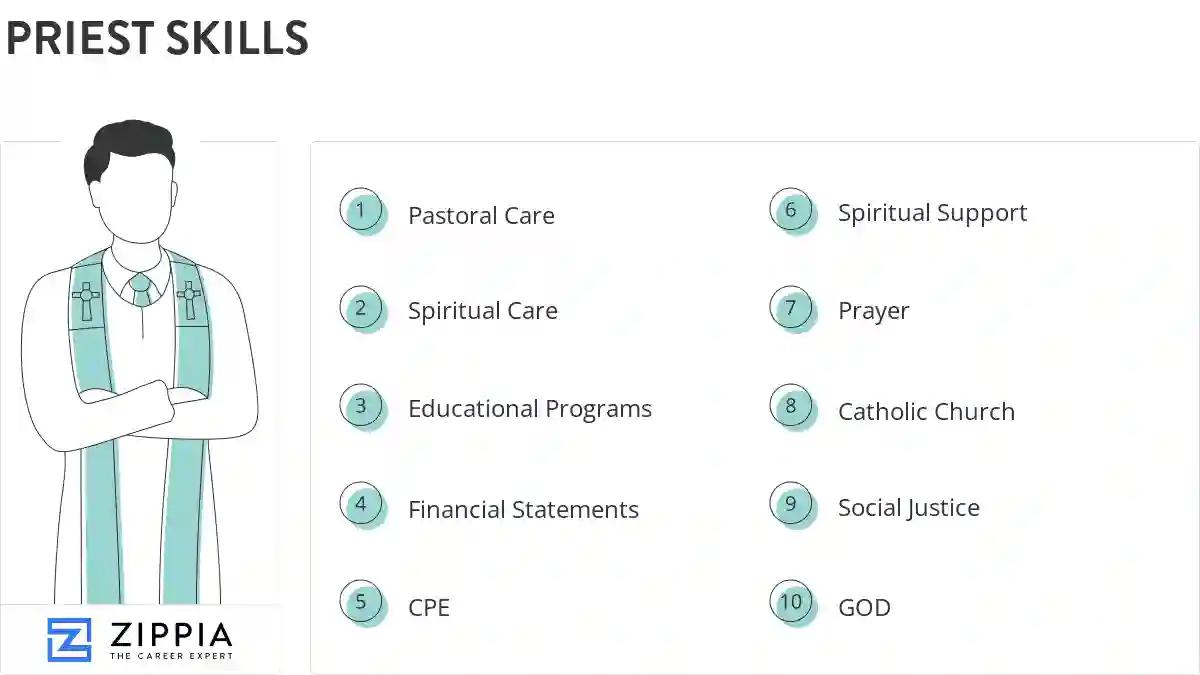Viewport: 1200px width, 675px height.
Task: Select the Spiritual Care skill text
Action: [x=482, y=311]
